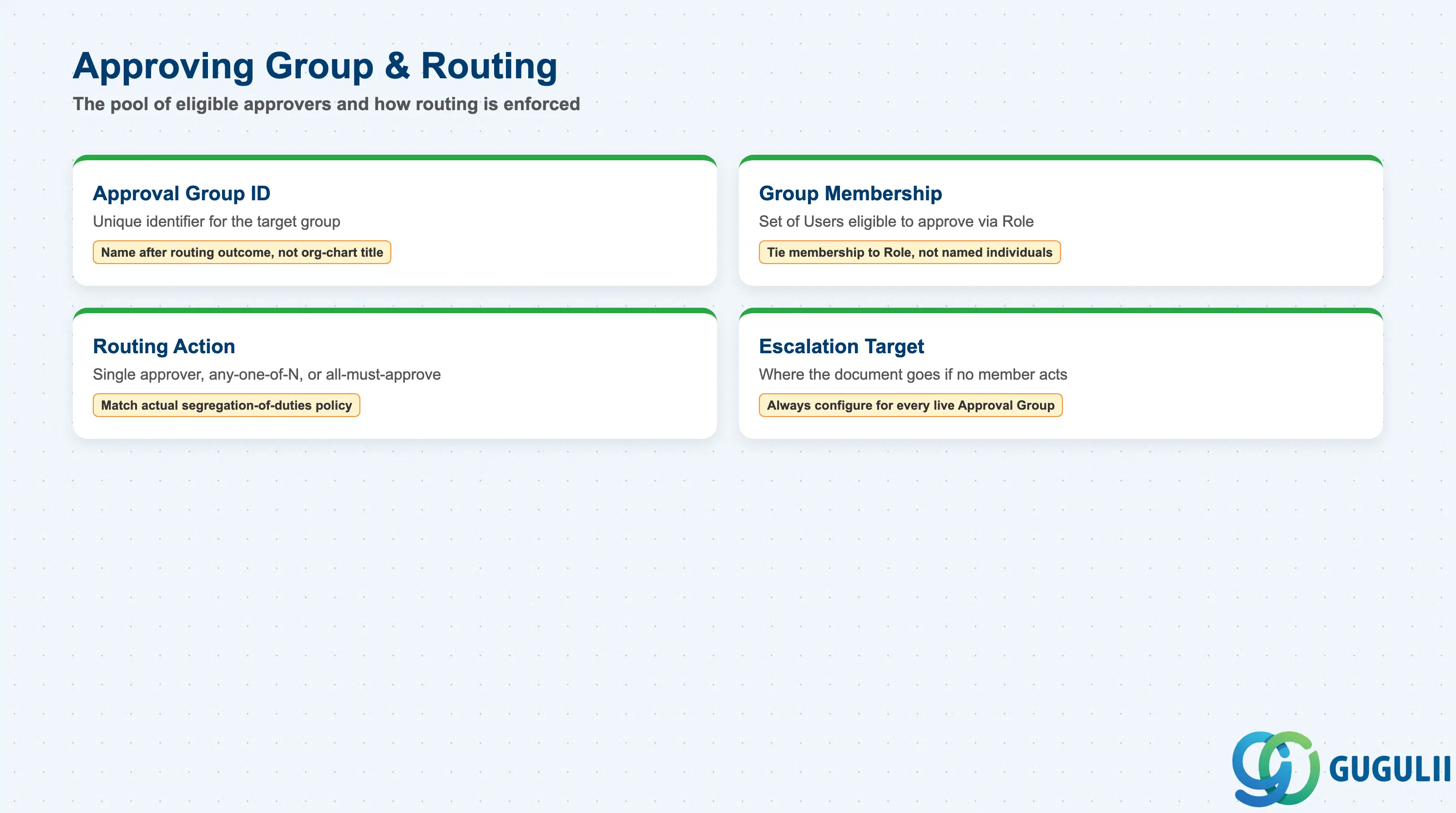Select the 'Routing Action' card heading
This screenshot has height=813, width=1456.
click(x=164, y=346)
